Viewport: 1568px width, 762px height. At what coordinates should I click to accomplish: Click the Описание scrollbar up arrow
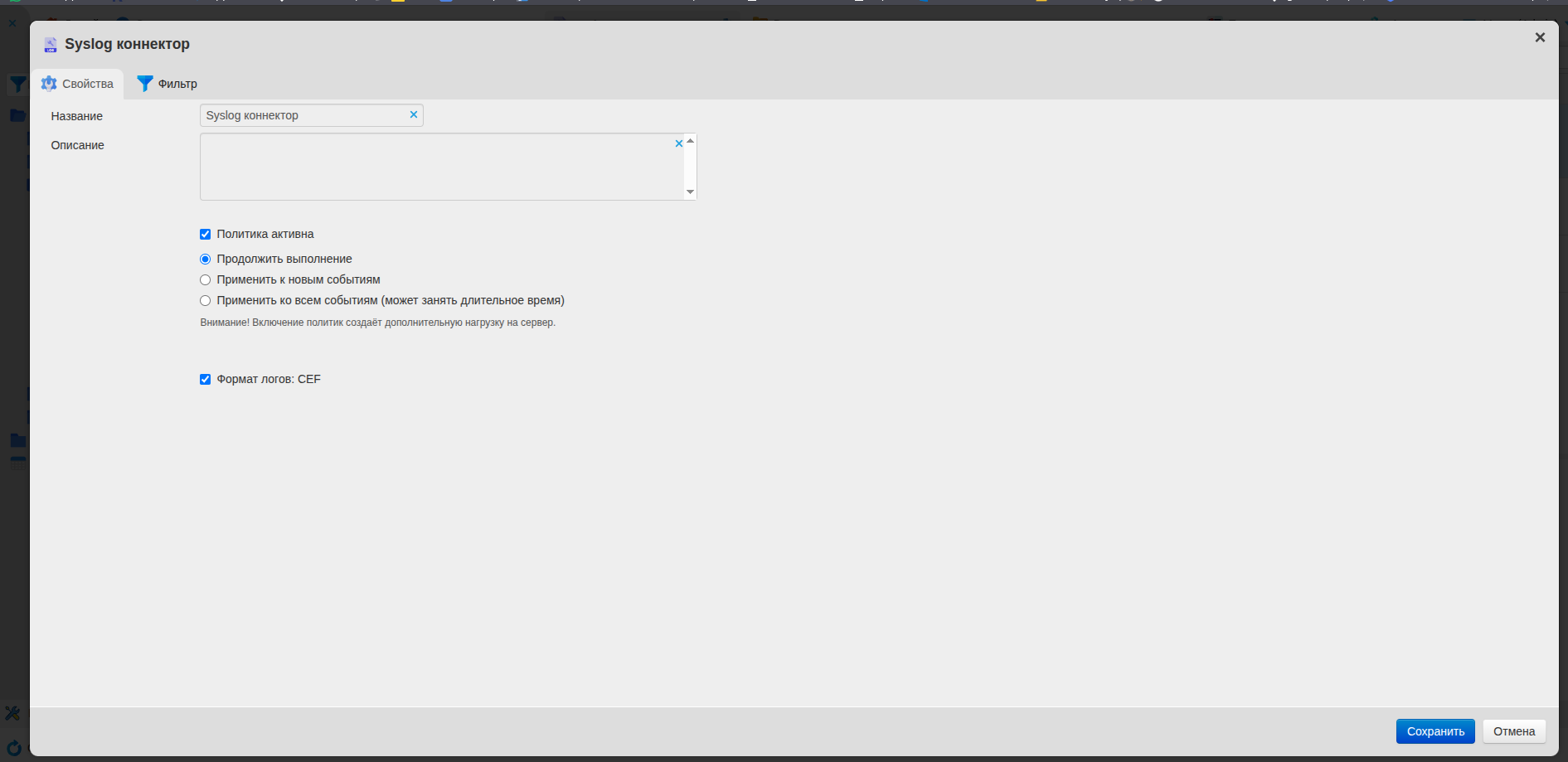pyautogui.click(x=690, y=140)
